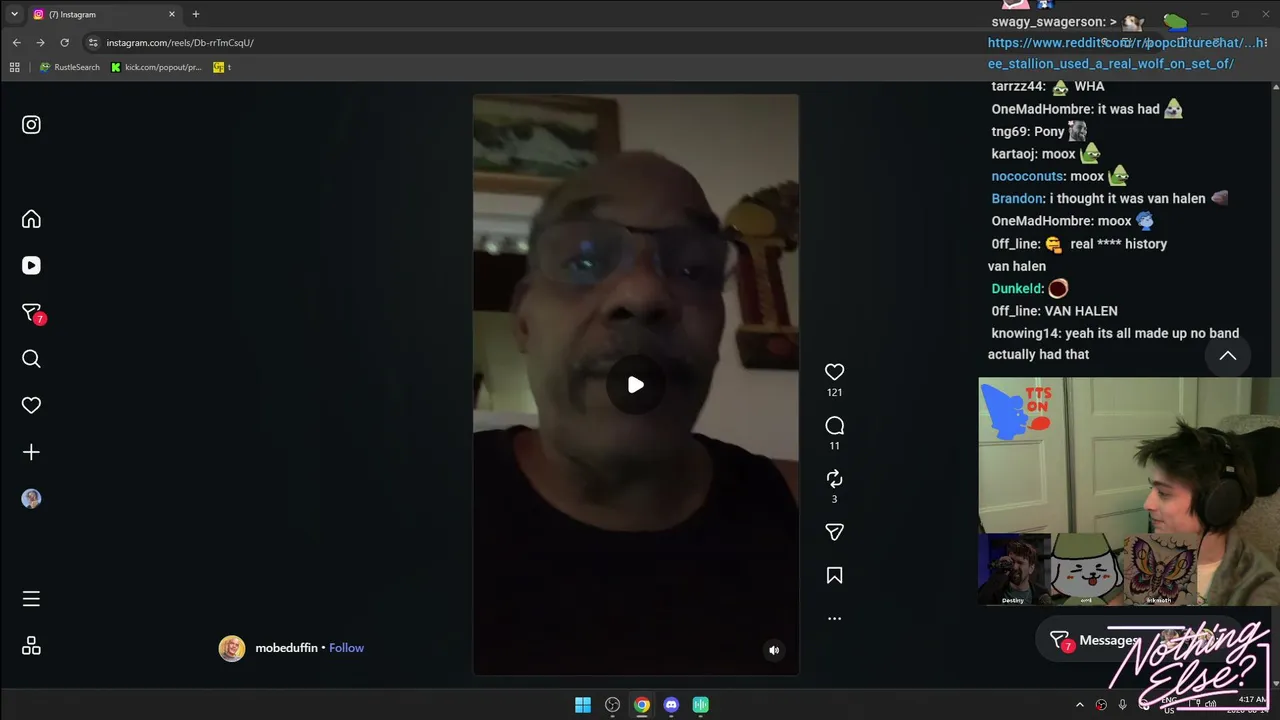Open the Reddit popculturechat link in chat
This screenshot has height=720, width=1280.
[1127, 53]
